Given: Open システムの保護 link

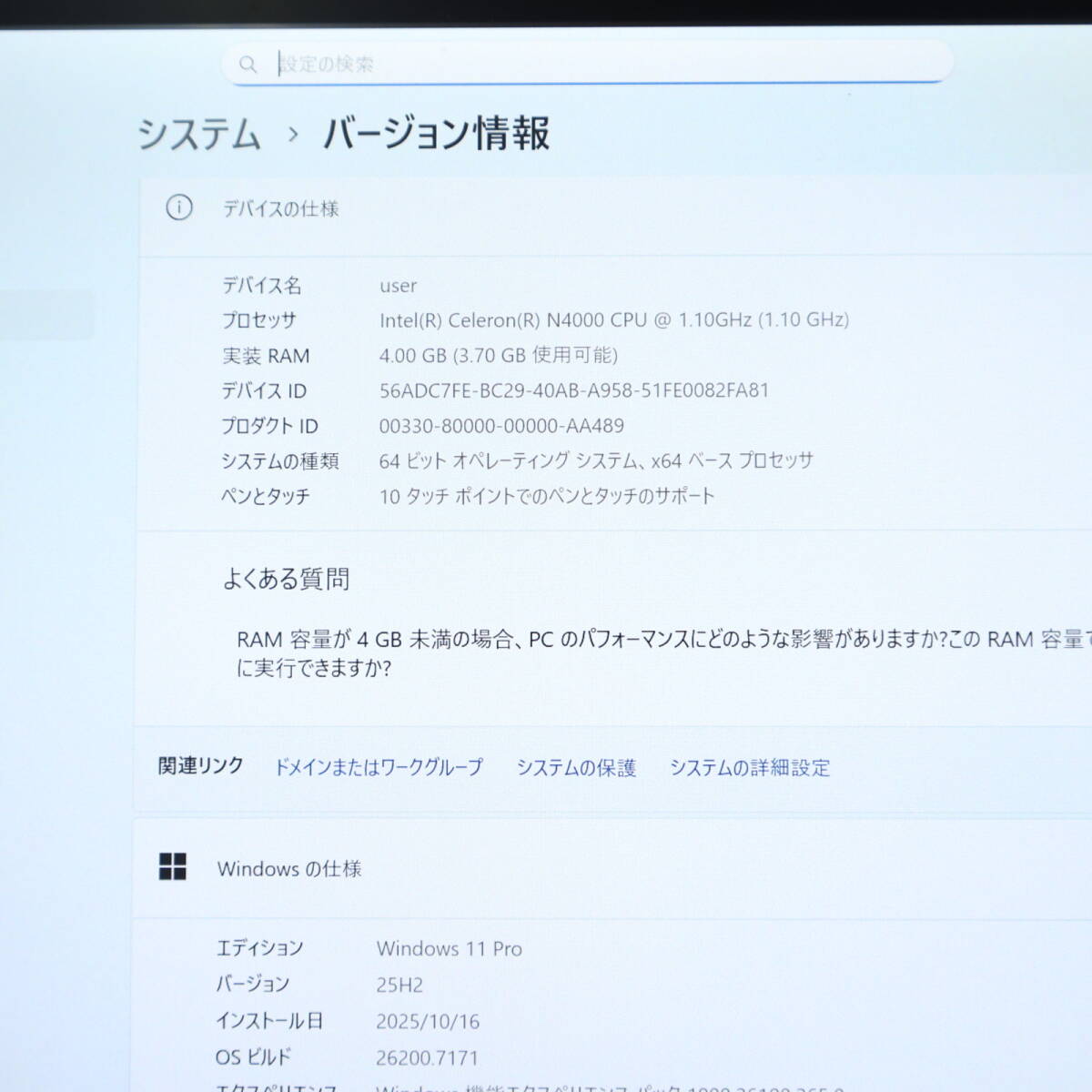Looking at the screenshot, I should pyautogui.click(x=576, y=768).
